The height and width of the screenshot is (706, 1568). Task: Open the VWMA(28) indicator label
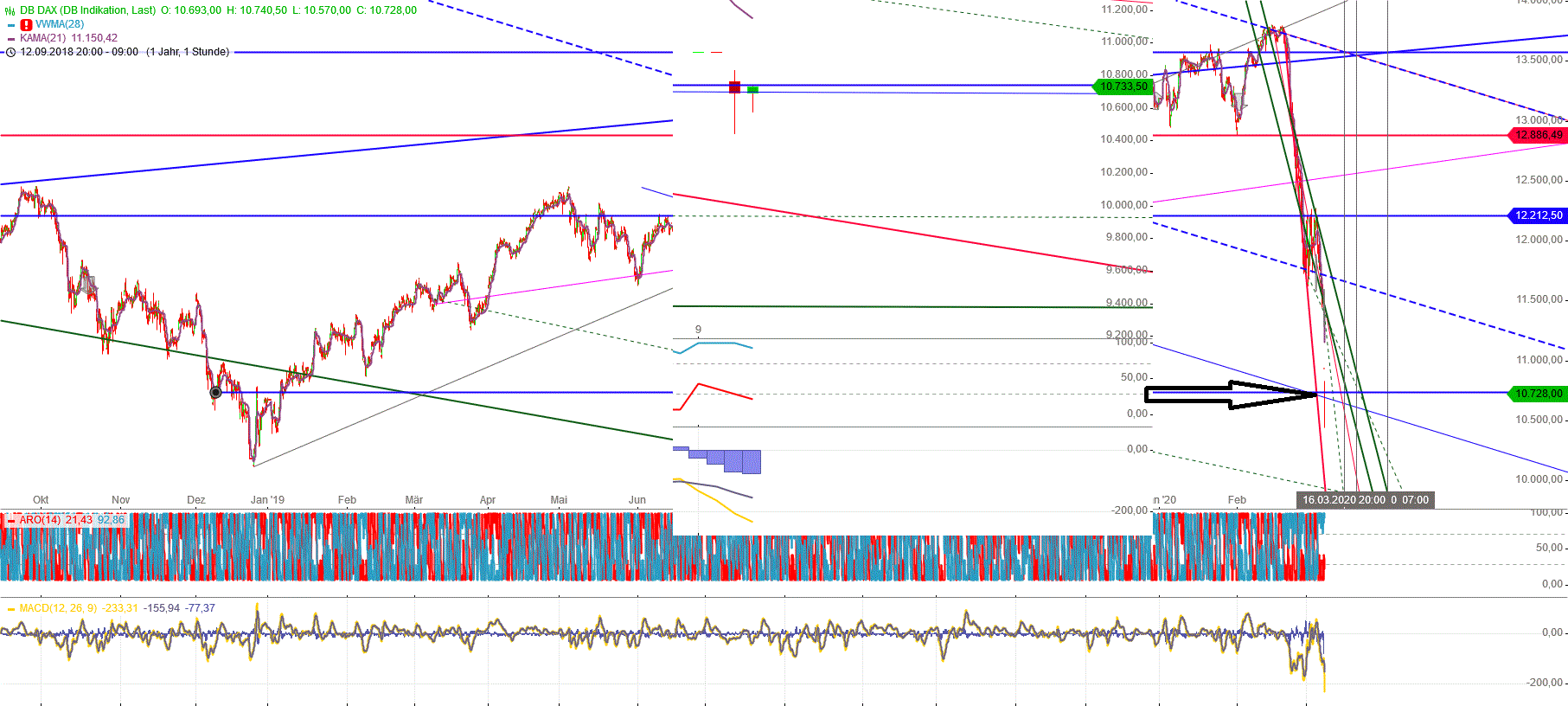[x=60, y=24]
